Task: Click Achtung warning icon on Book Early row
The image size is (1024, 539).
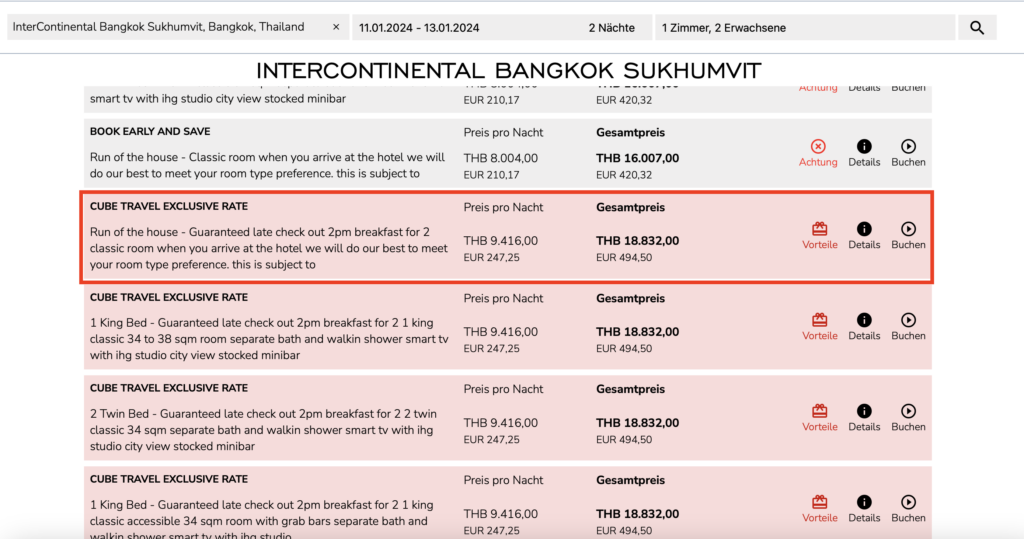Action: coord(818,147)
